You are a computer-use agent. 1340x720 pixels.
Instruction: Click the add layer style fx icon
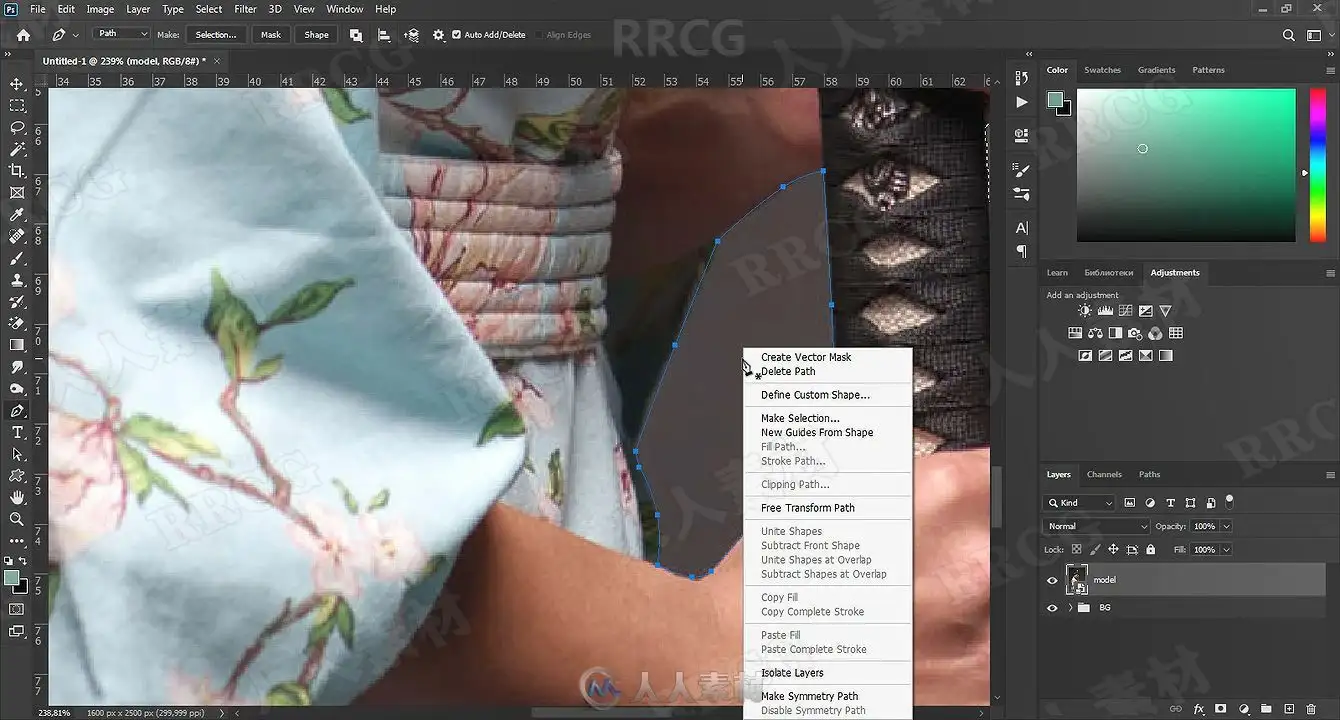tap(1199, 709)
